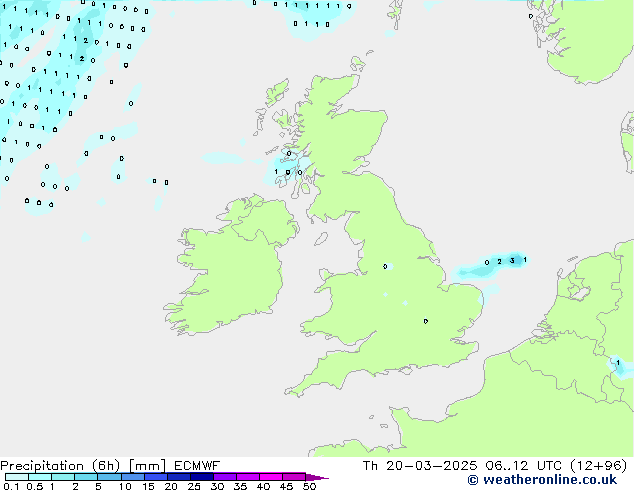Click the '1' value over the continental patch at right edge
Screen dimensions: 634x490
[618, 363]
